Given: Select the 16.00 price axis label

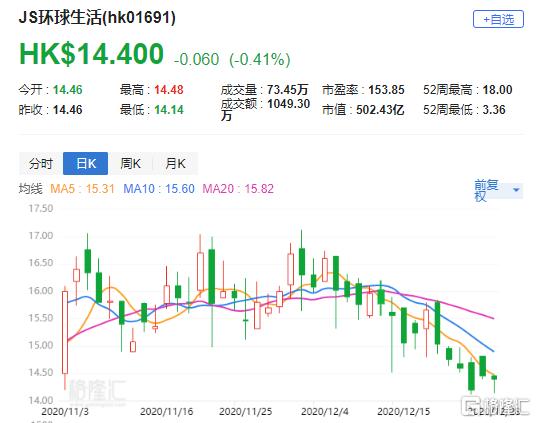Looking at the screenshot, I should (41, 291).
